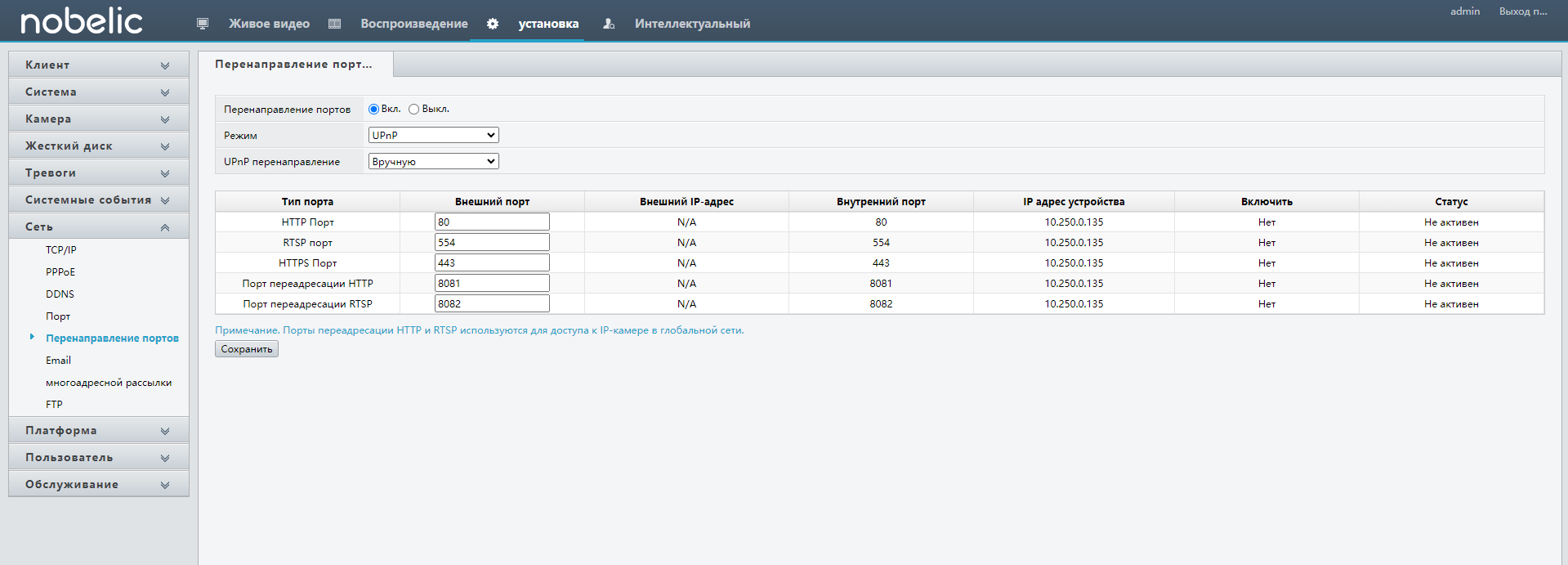
Task: Expand the Тревоги section
Action: (x=99, y=173)
